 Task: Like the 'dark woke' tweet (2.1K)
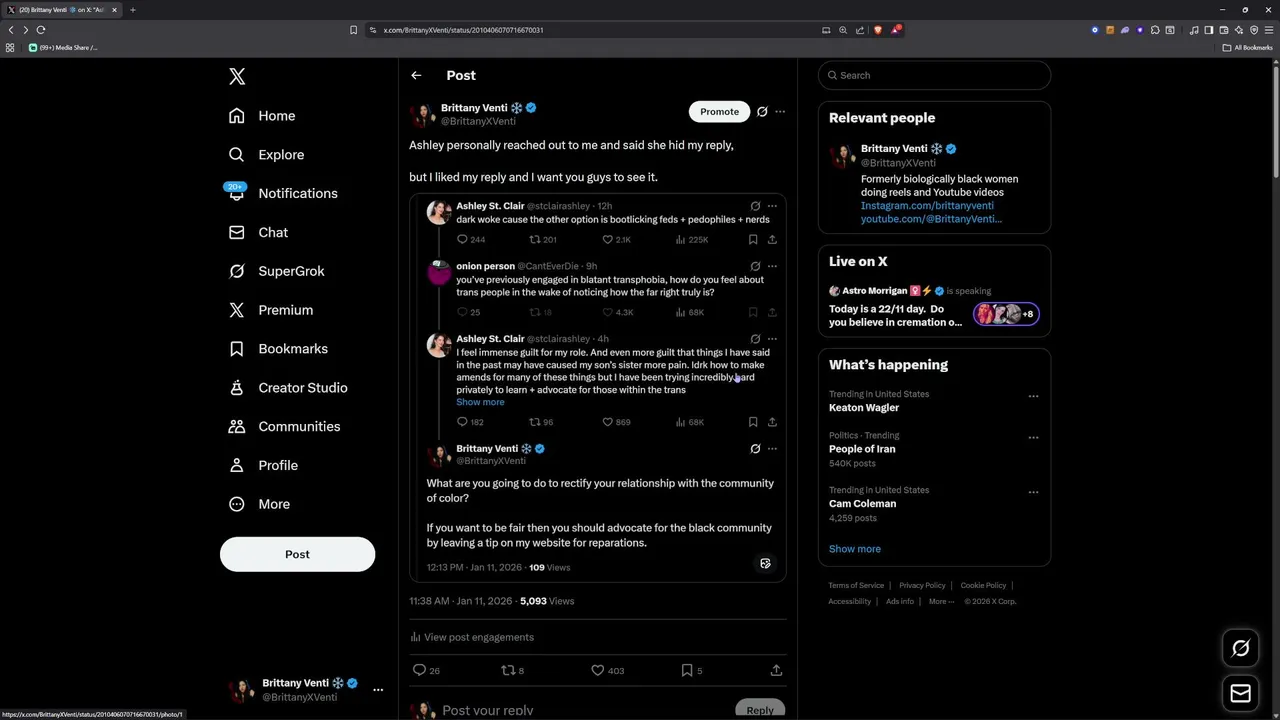616,240
